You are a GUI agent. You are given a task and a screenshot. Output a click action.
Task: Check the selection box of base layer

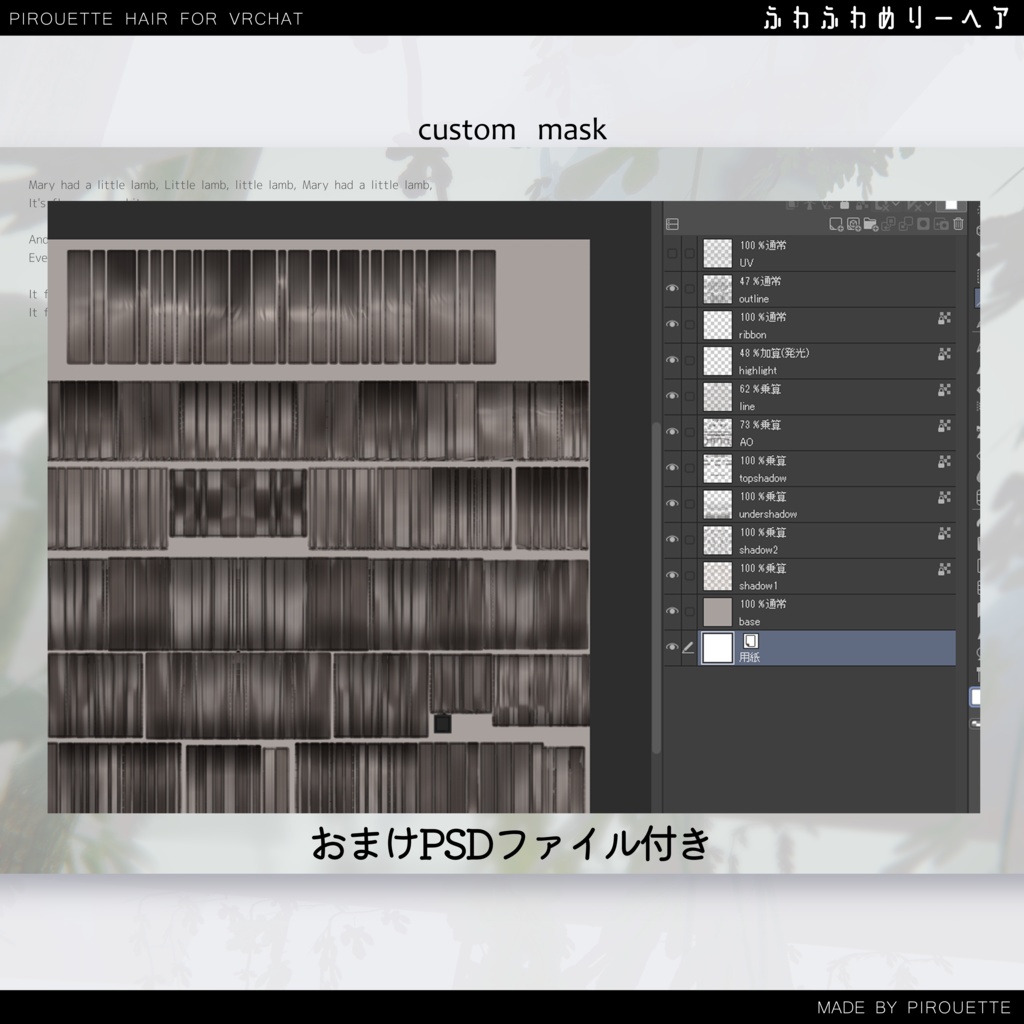pos(690,612)
